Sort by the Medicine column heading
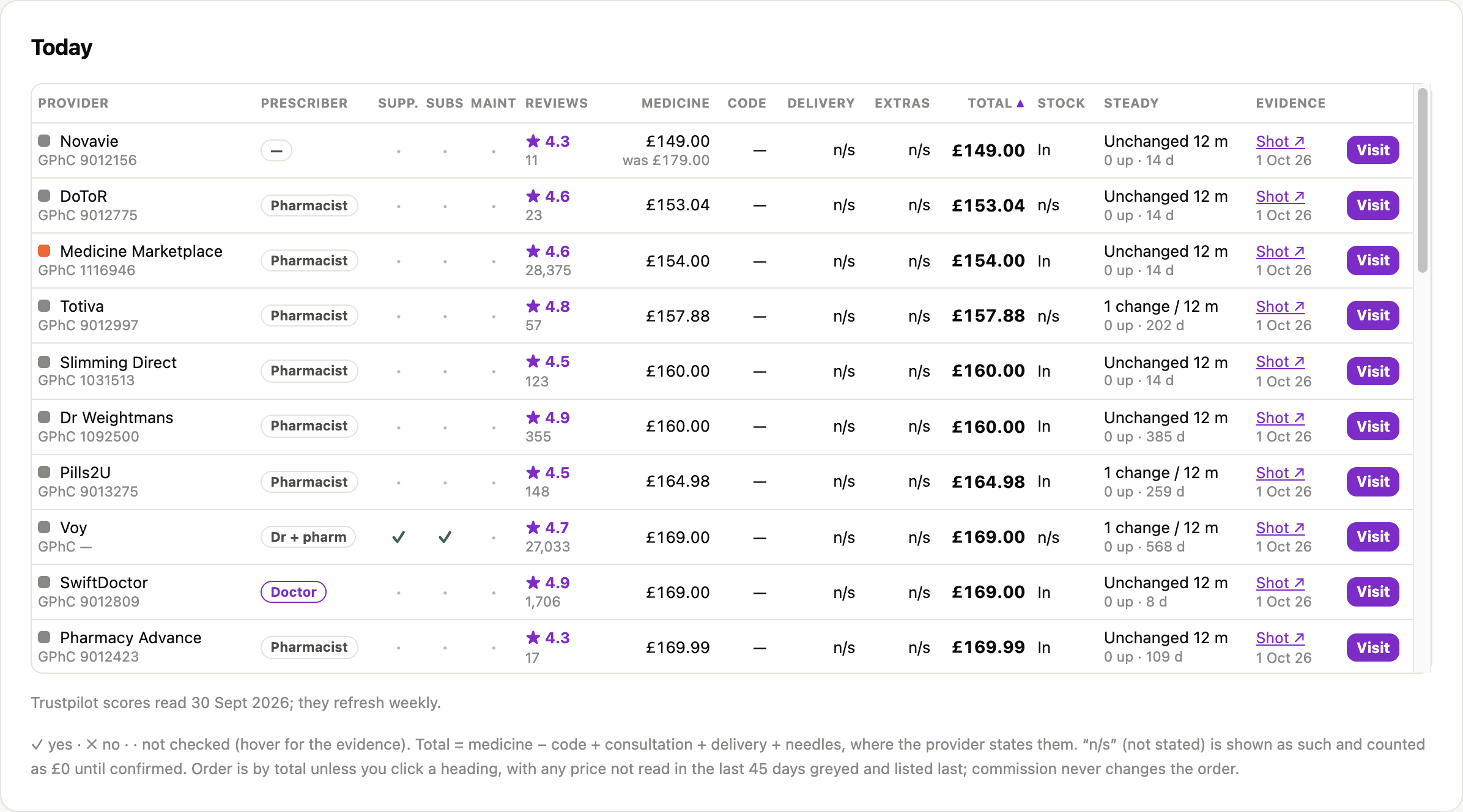 click(x=675, y=103)
